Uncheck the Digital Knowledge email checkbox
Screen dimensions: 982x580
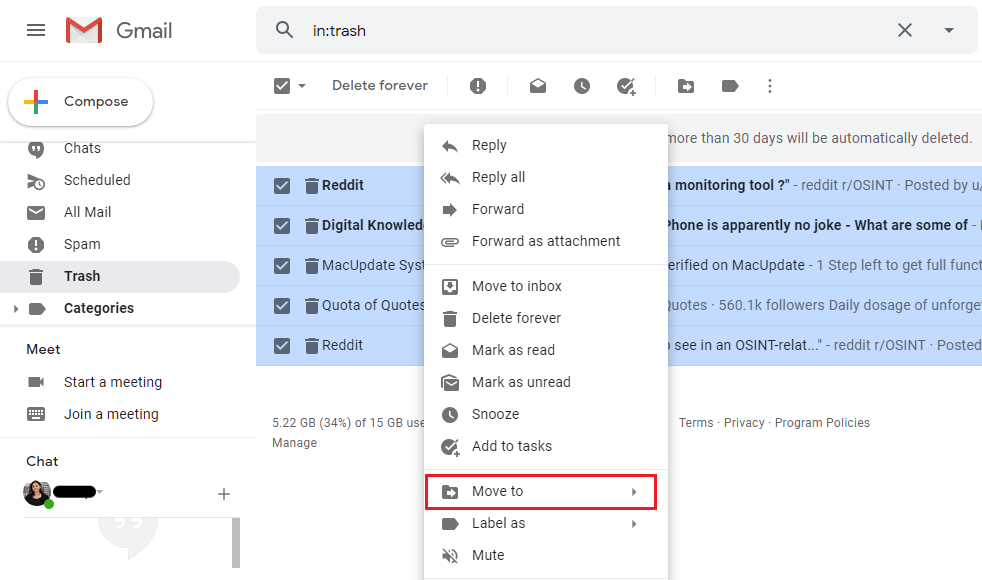282,225
